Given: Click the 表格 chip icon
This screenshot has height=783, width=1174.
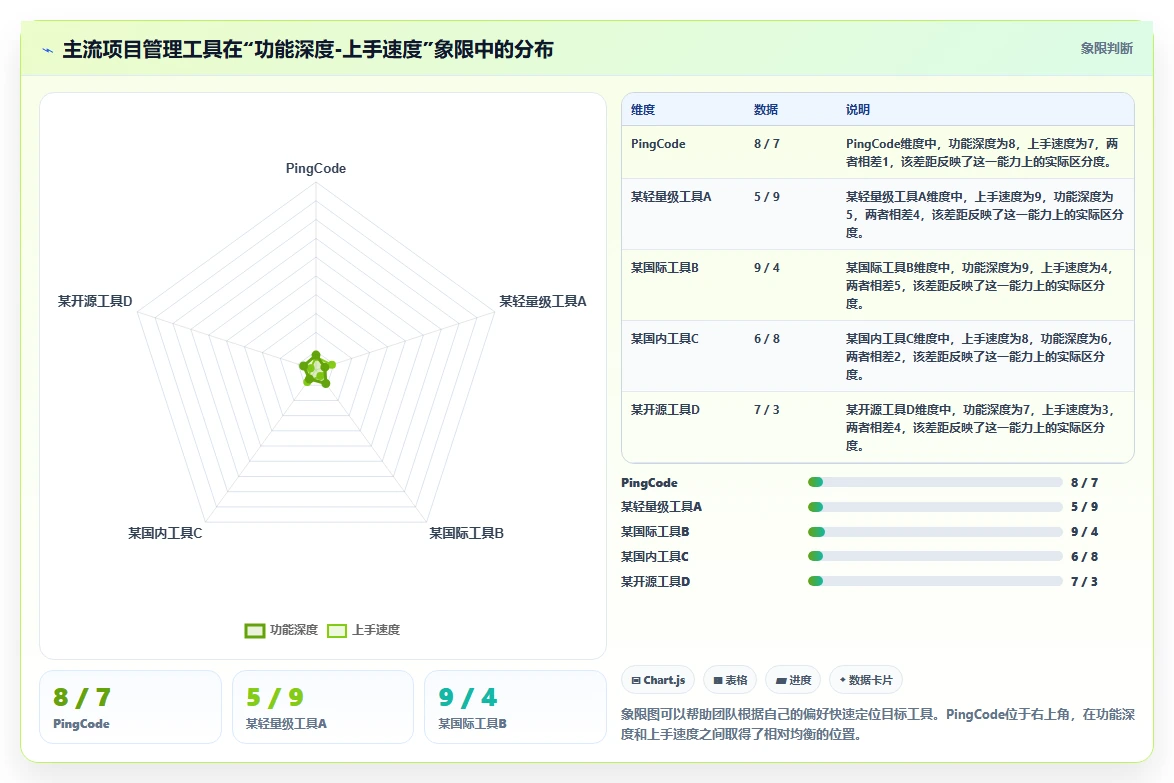Looking at the screenshot, I should (x=718, y=680).
